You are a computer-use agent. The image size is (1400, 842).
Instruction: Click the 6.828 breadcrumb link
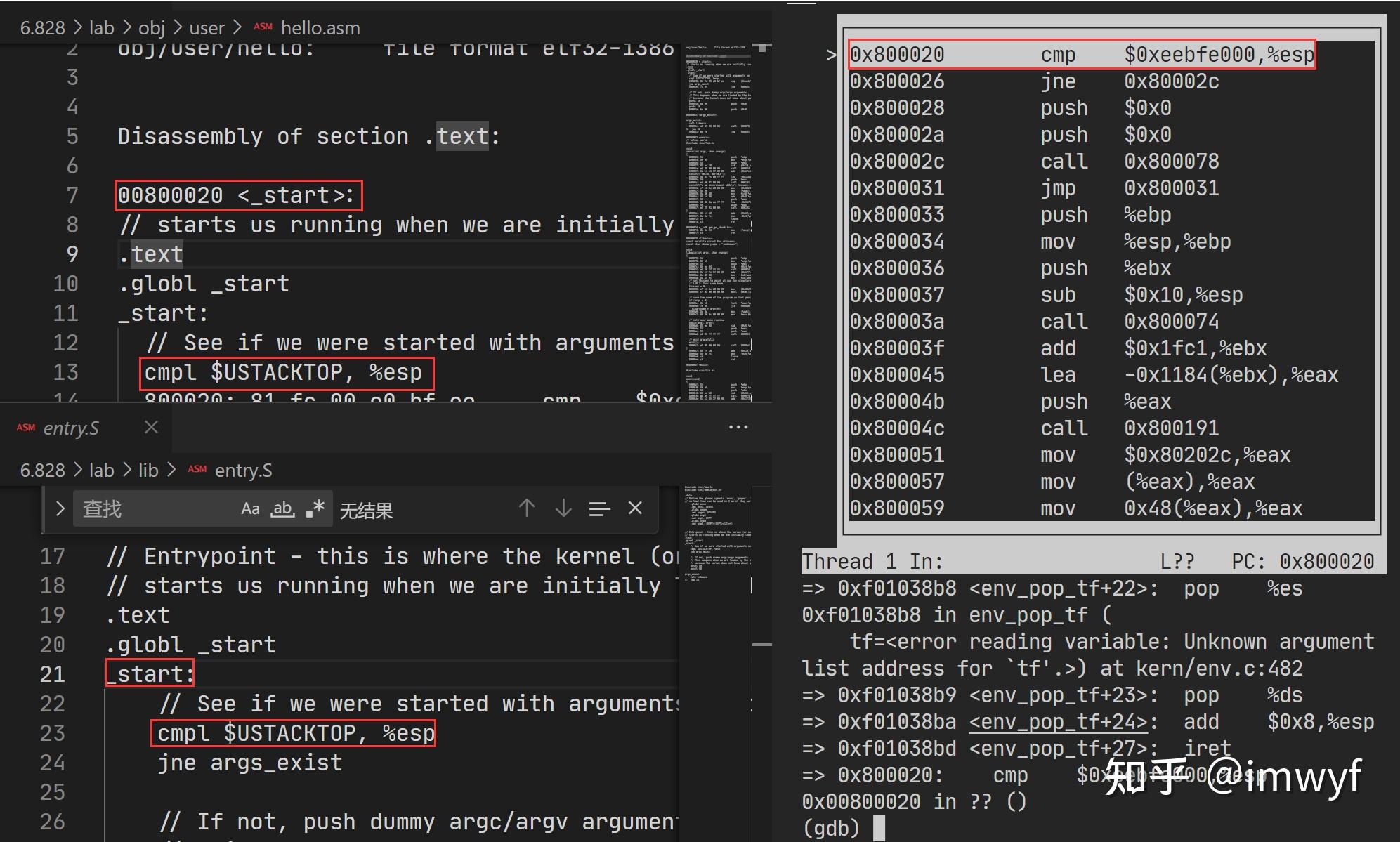42,27
